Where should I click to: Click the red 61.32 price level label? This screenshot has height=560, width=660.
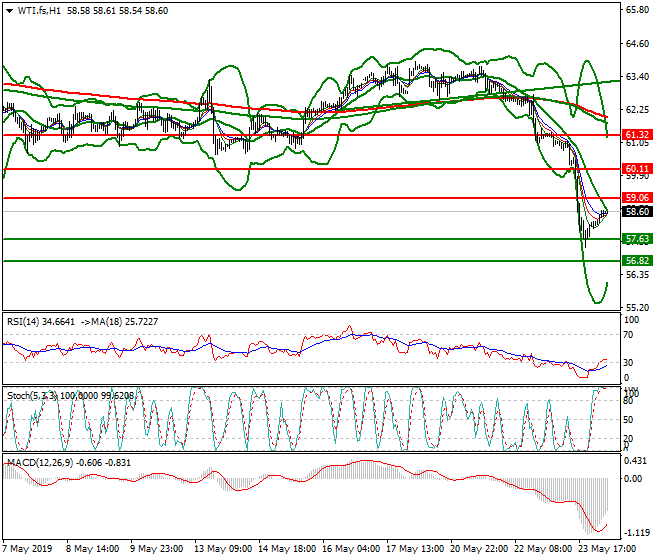pos(637,135)
